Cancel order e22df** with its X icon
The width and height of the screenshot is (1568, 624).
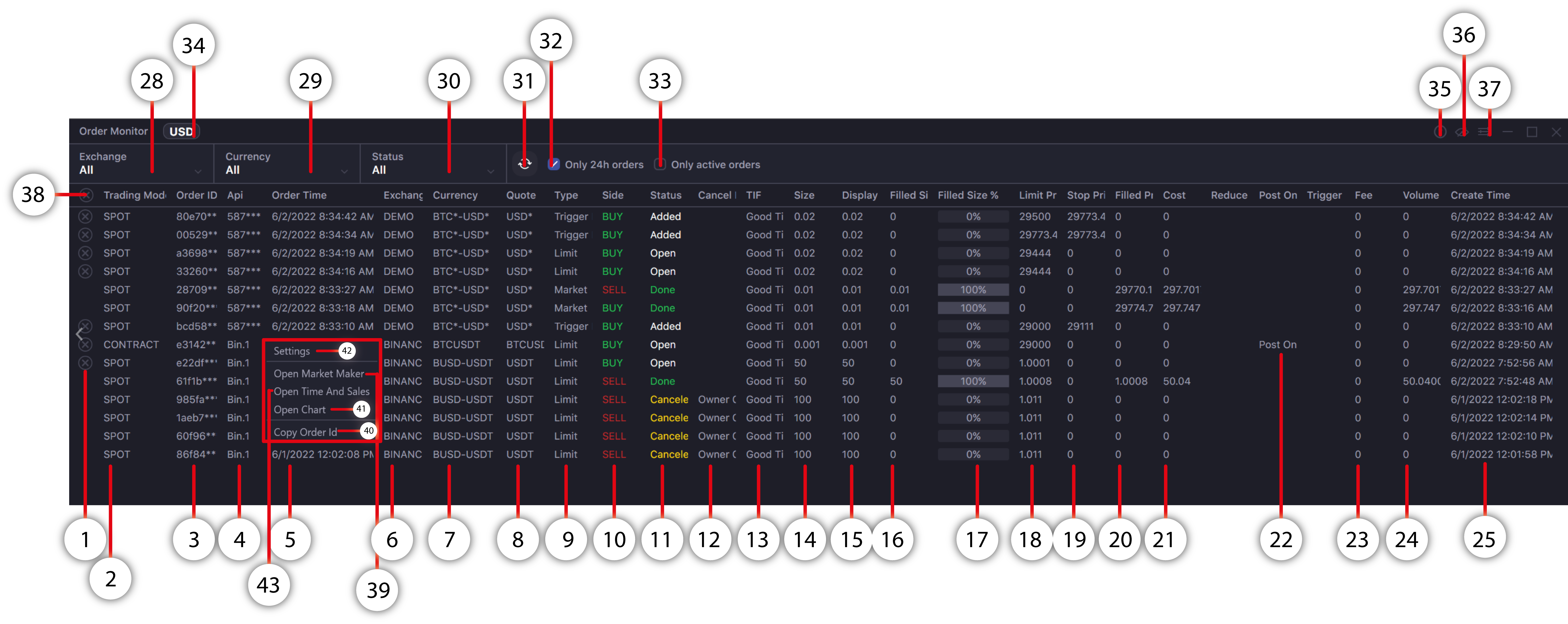(x=86, y=363)
